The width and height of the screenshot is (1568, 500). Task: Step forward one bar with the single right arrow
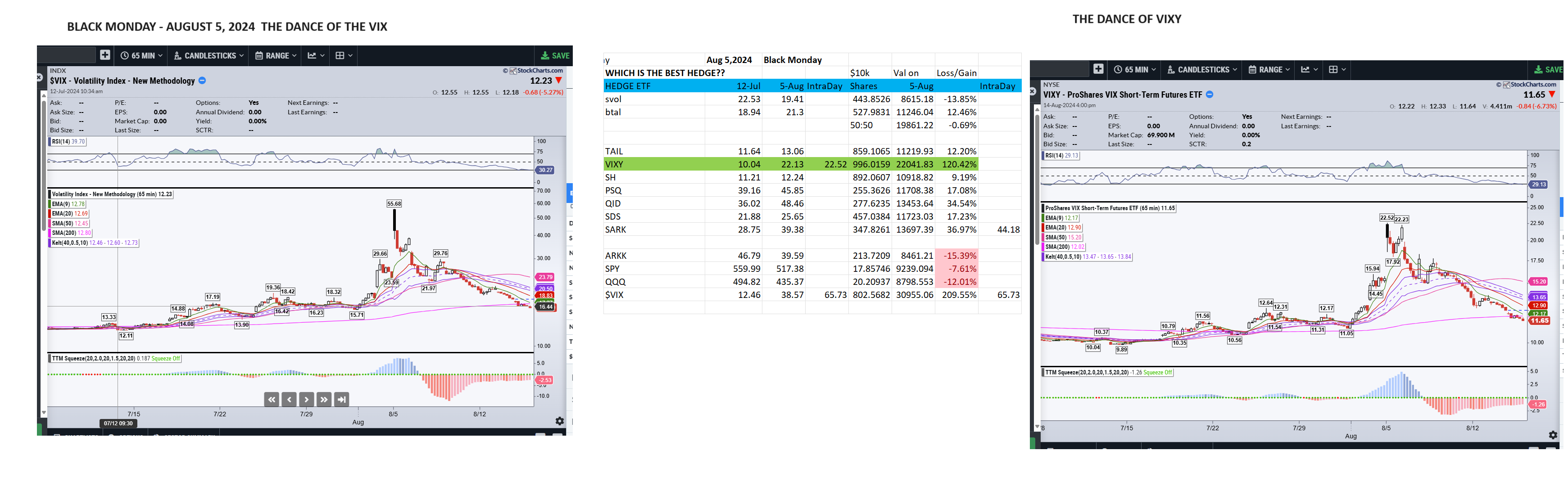coord(306,400)
